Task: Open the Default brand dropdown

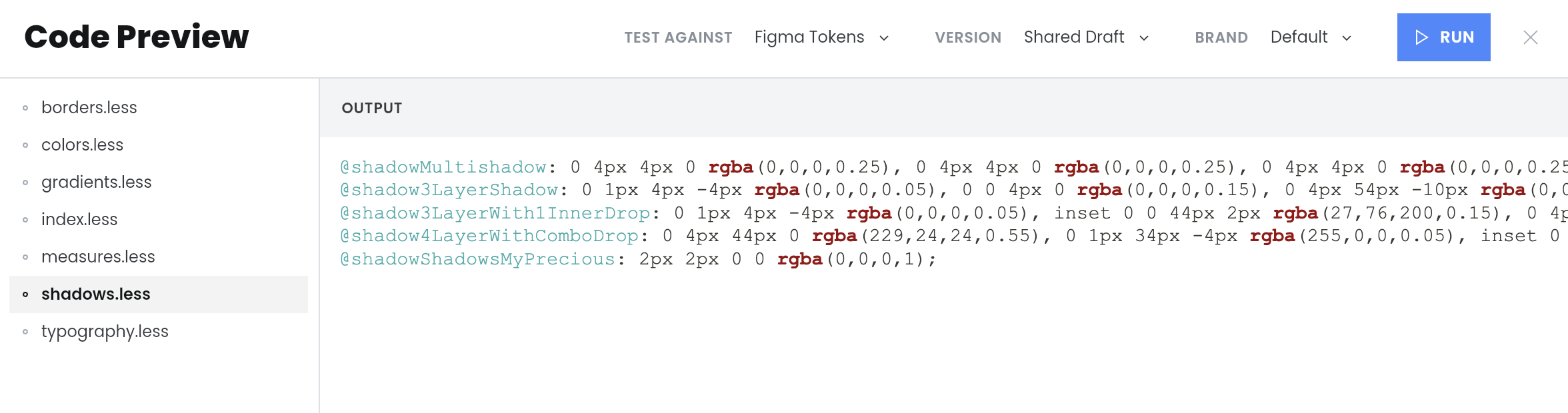Action: coord(1311,37)
